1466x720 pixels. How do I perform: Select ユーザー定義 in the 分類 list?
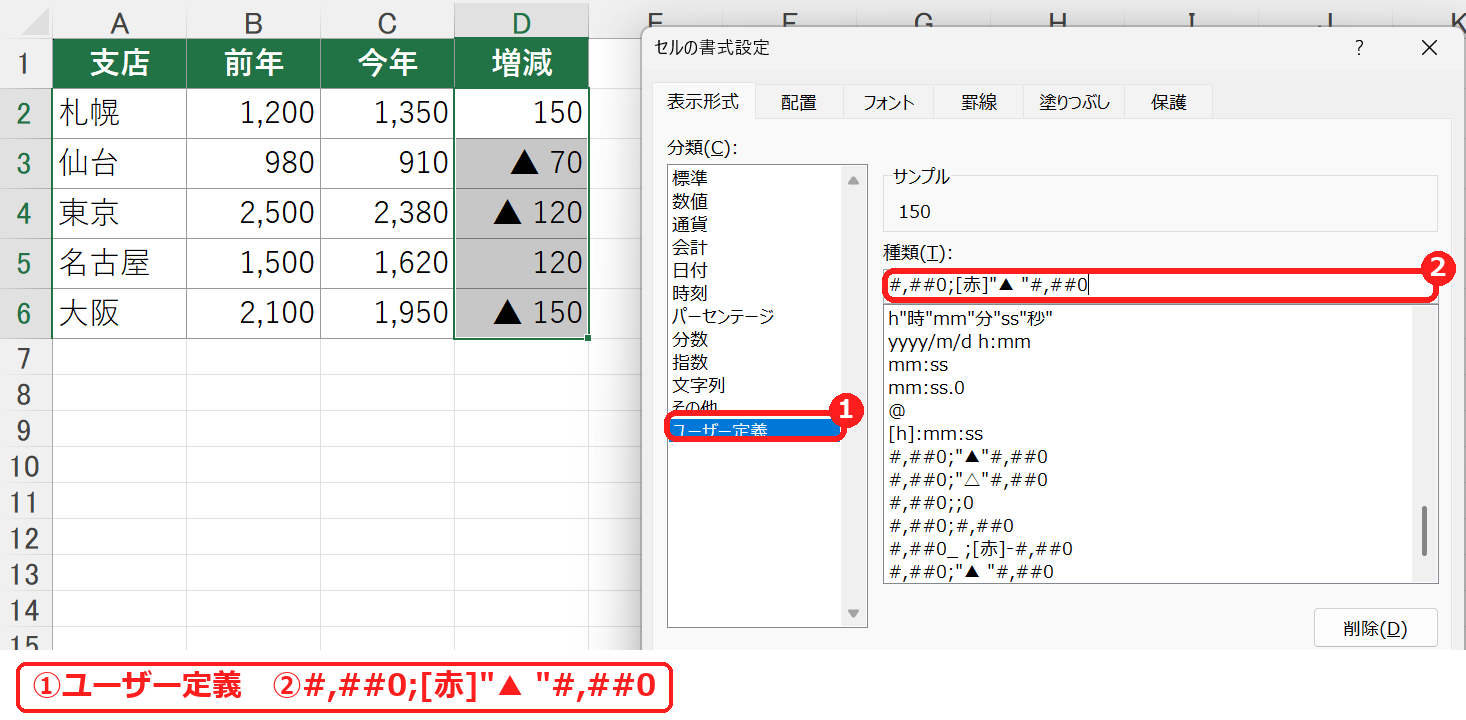(756, 430)
